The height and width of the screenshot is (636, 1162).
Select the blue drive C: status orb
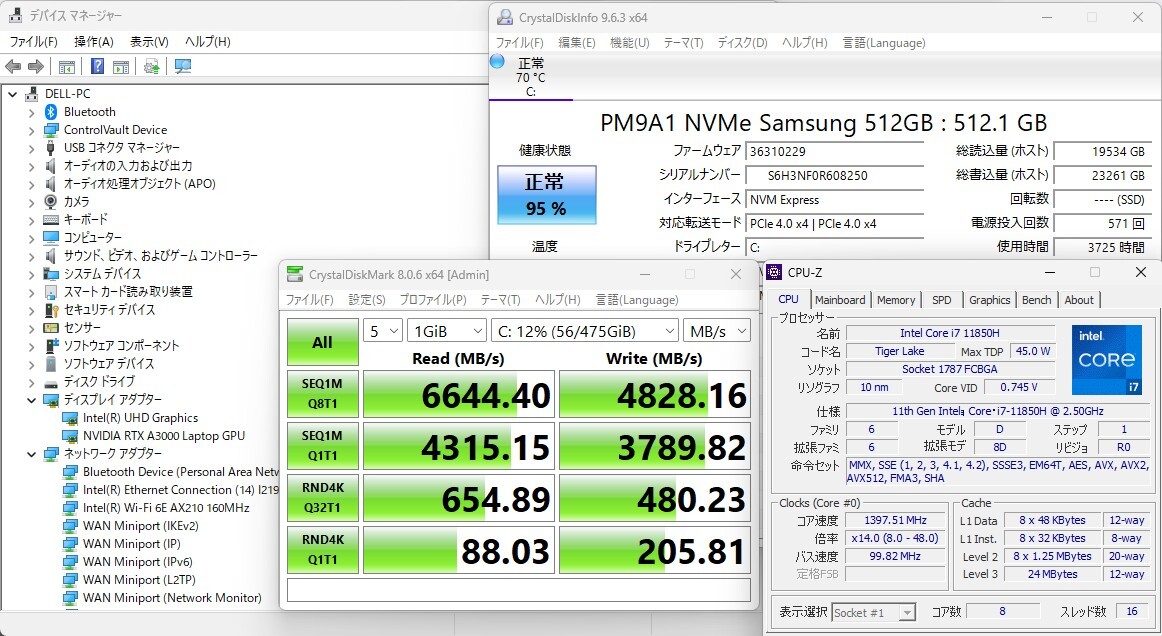(x=497, y=62)
